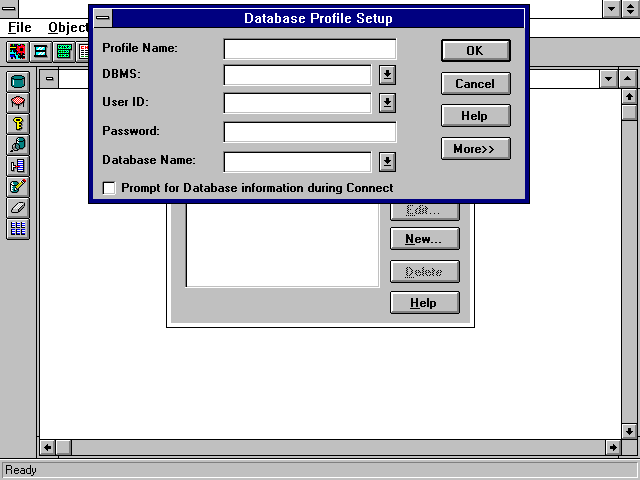
Task: Click the Profile Name input field
Action: 309,49
